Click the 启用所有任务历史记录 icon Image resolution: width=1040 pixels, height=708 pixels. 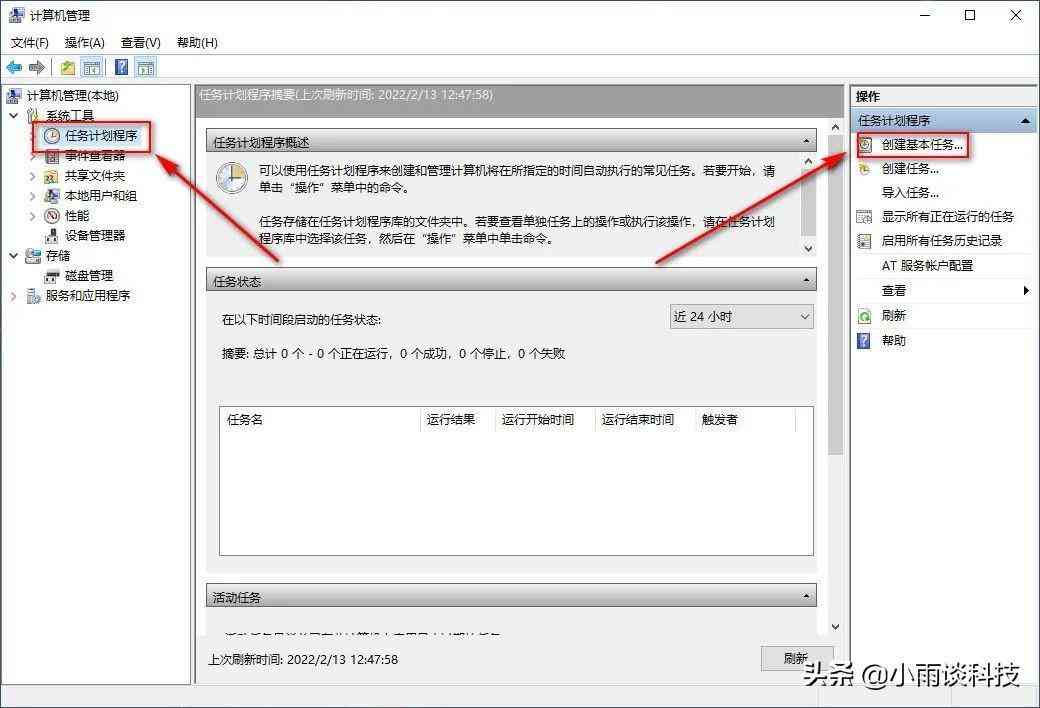[864, 240]
